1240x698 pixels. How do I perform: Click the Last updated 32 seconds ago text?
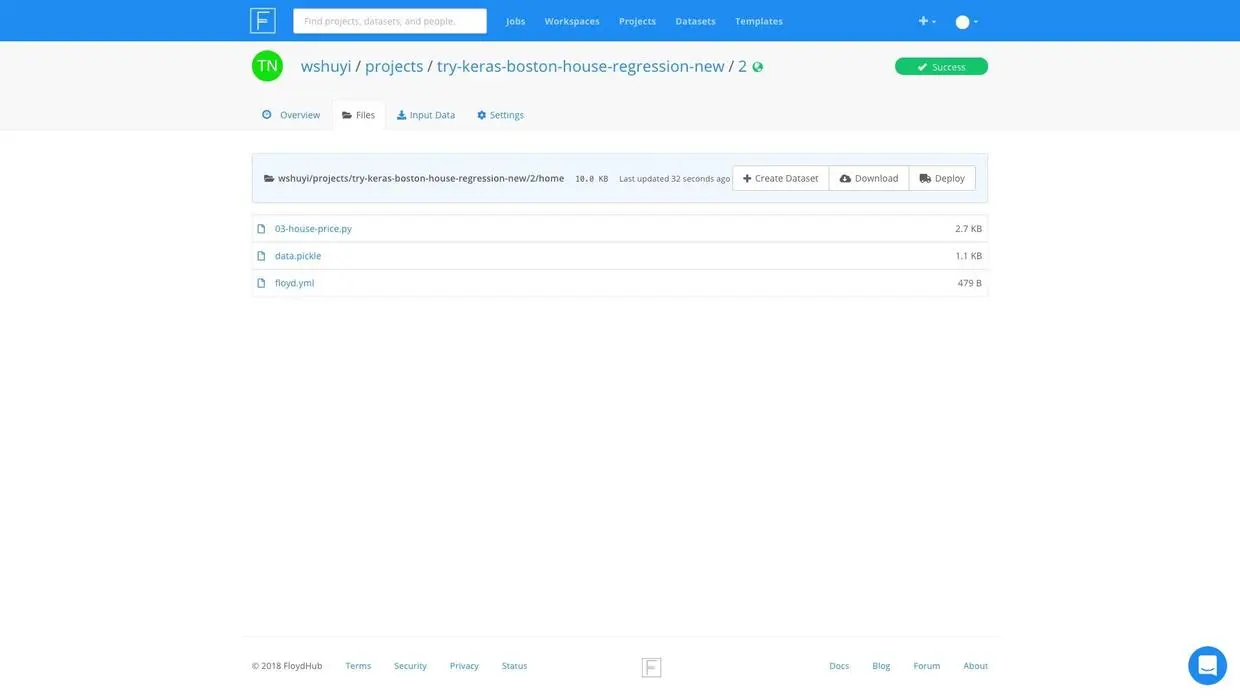674,179
